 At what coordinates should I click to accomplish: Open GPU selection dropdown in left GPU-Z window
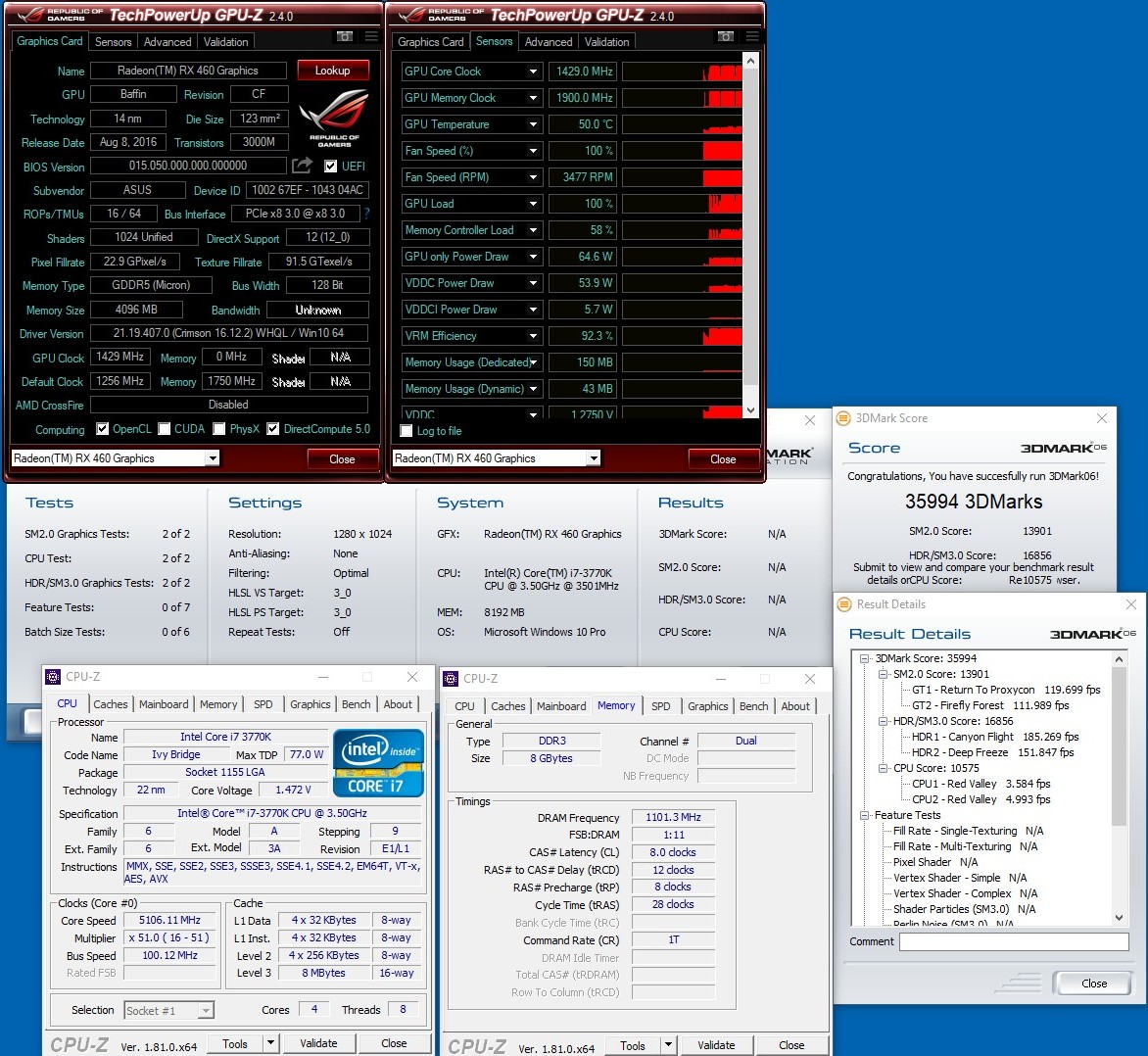(x=213, y=458)
